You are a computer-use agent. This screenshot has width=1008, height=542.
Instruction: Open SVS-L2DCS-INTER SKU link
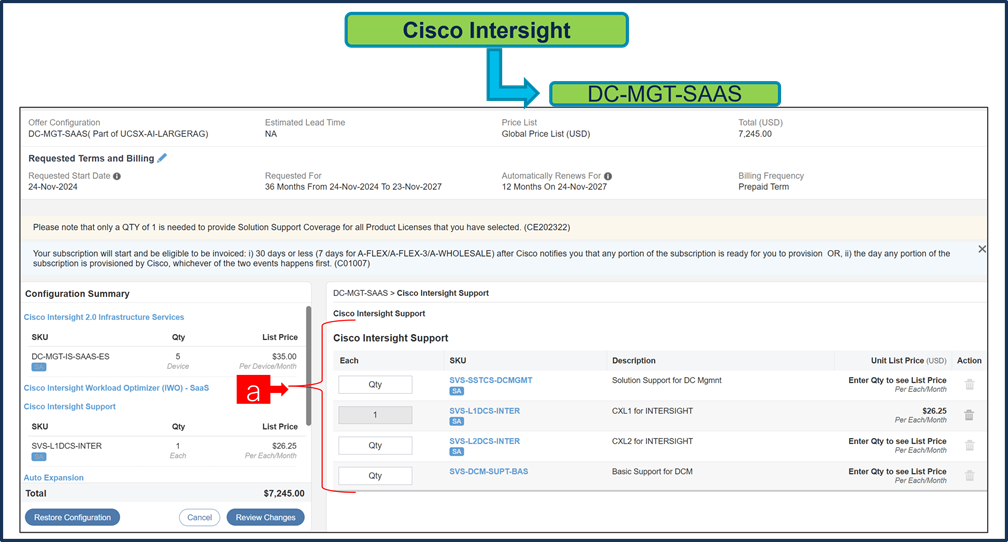pyautogui.click(x=485, y=441)
